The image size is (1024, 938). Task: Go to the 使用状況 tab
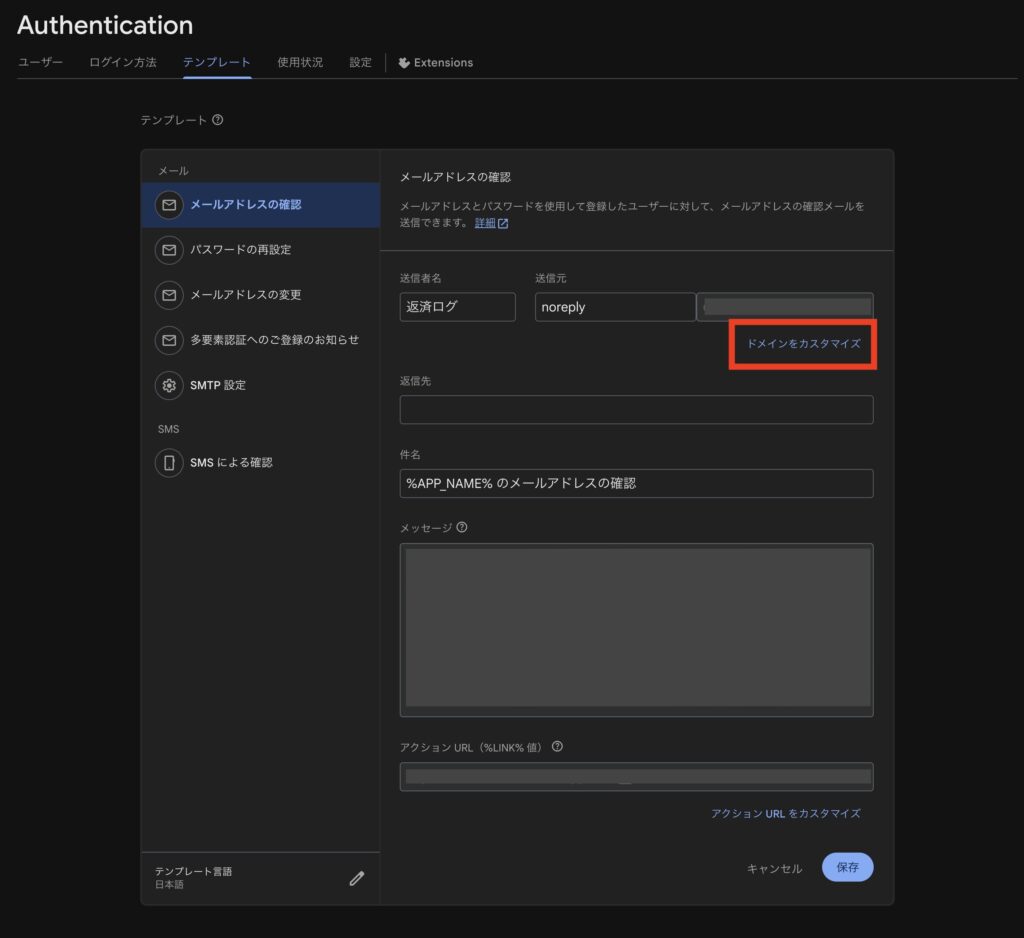(x=300, y=62)
